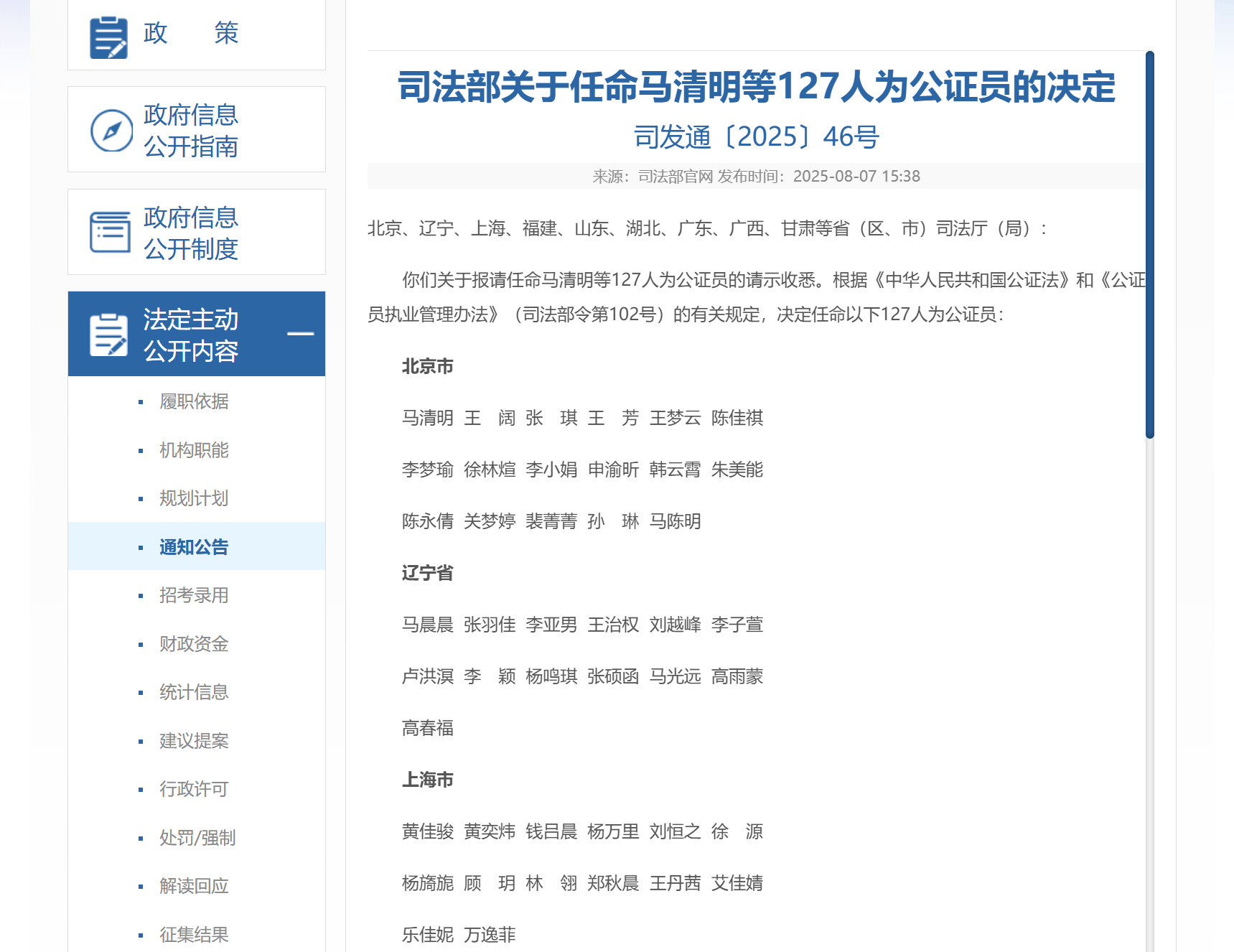Open the 解读回应 submenu item
The image size is (1234, 952).
pos(194,886)
